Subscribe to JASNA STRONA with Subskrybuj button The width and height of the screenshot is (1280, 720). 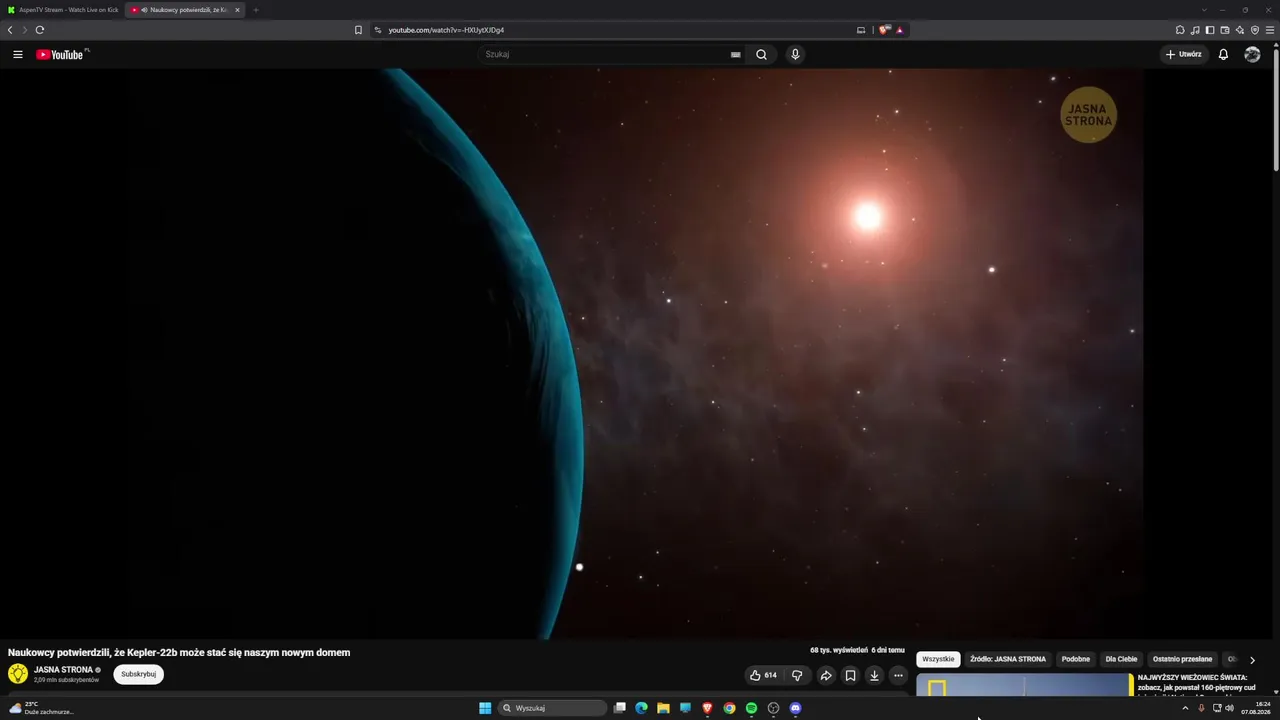(x=139, y=674)
